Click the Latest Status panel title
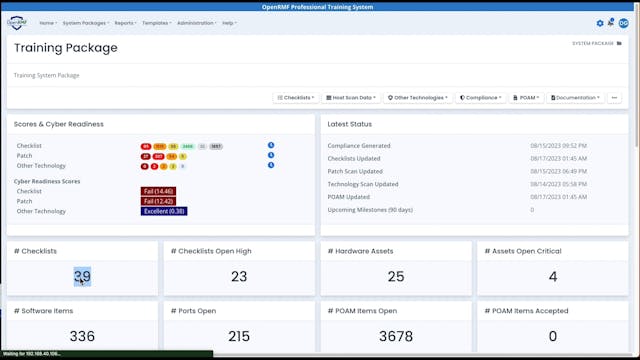This screenshot has height=360, width=640. click(349, 124)
